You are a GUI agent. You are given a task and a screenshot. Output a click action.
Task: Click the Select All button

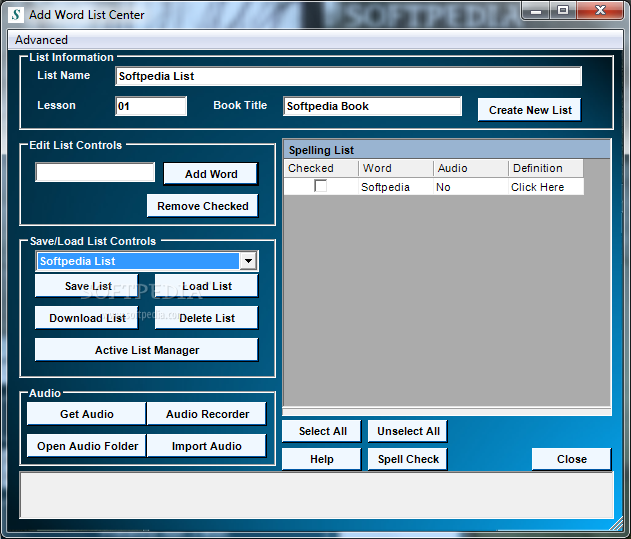tap(322, 431)
